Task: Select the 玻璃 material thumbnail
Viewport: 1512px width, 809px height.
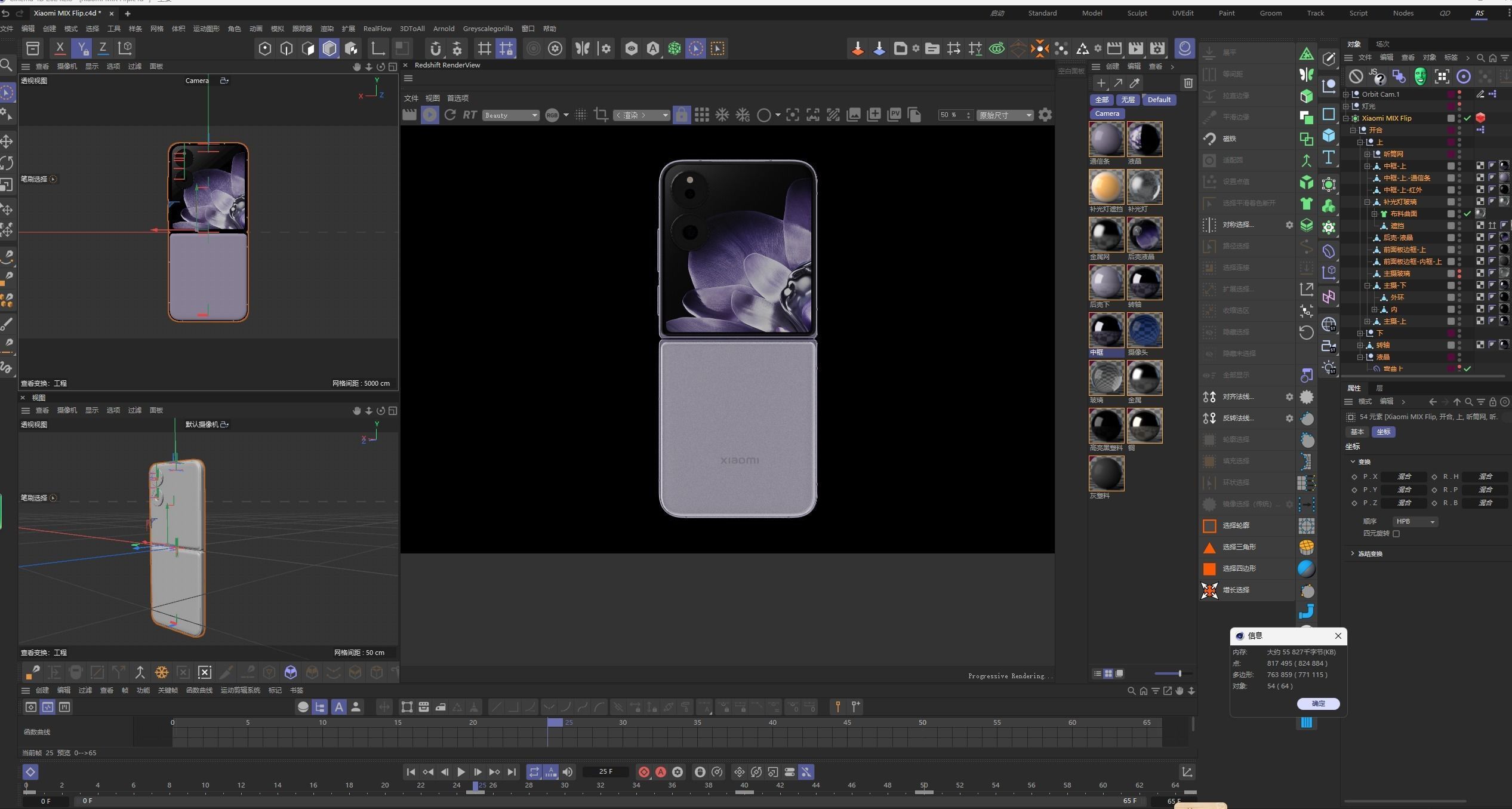Action: [1106, 378]
